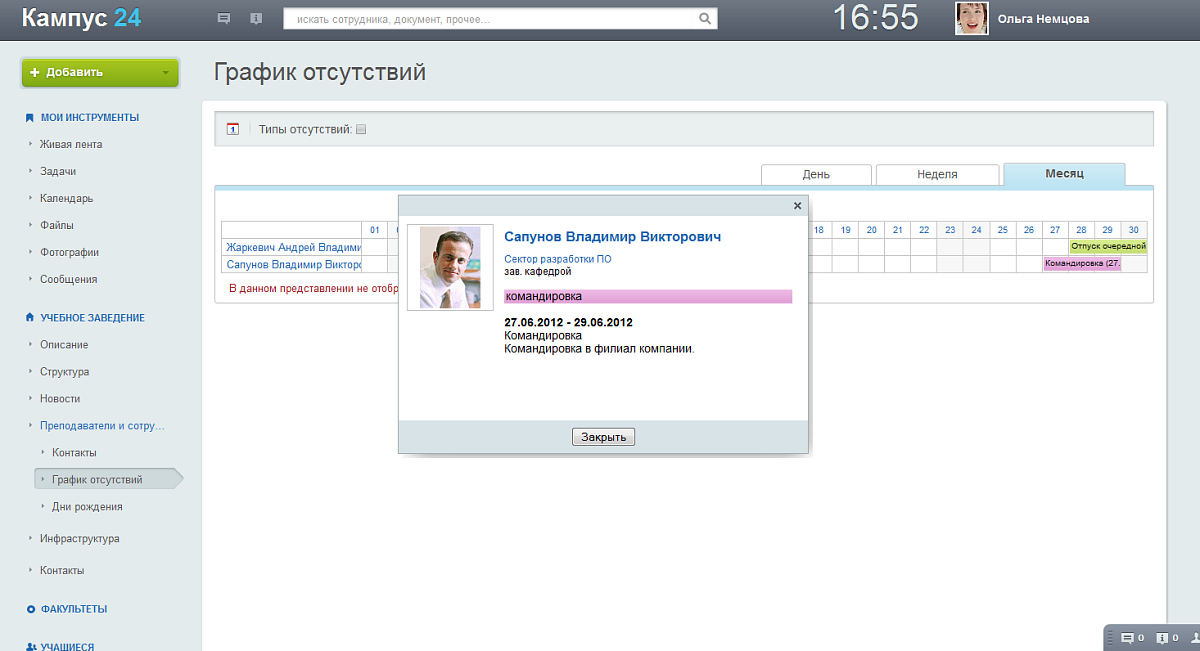Switch to the 'Неделя' tab
The image size is (1200, 651).
coord(937,174)
